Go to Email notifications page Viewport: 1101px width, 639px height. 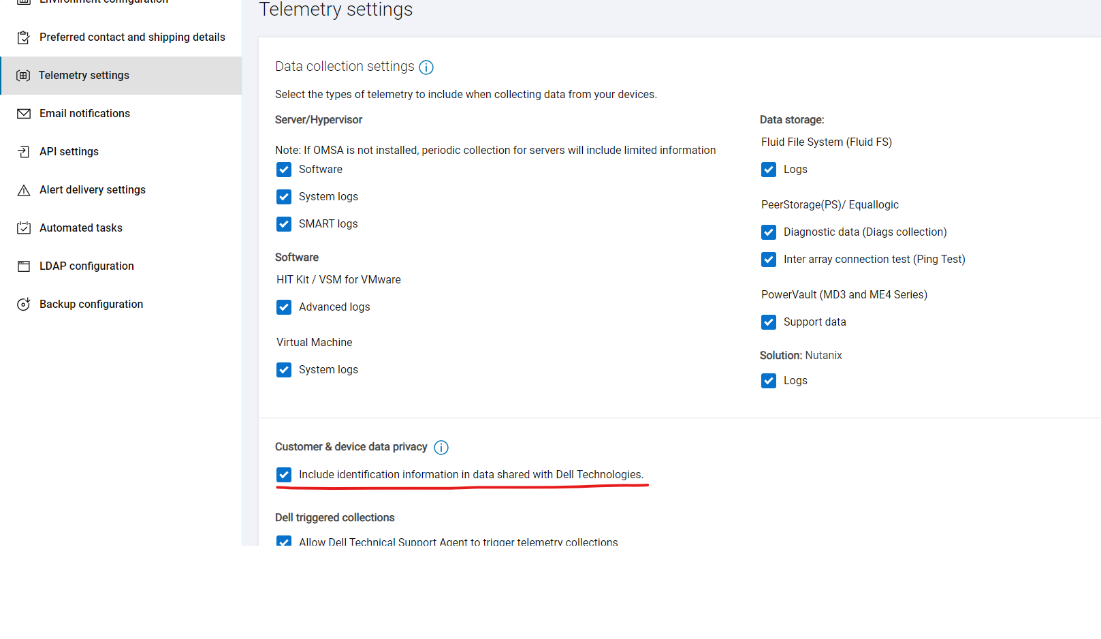point(85,114)
